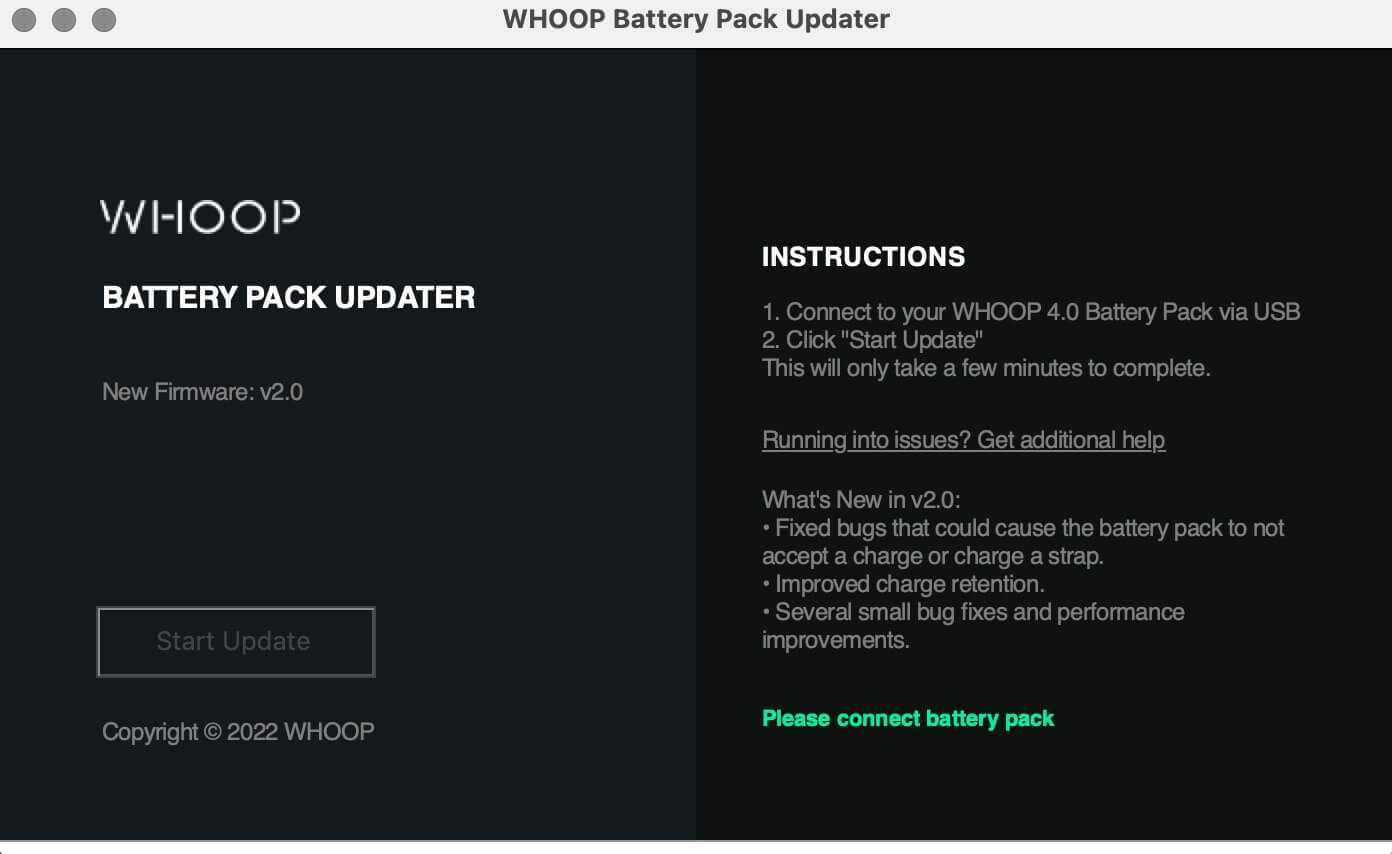Click the Please connect battery pack status message

(908, 718)
